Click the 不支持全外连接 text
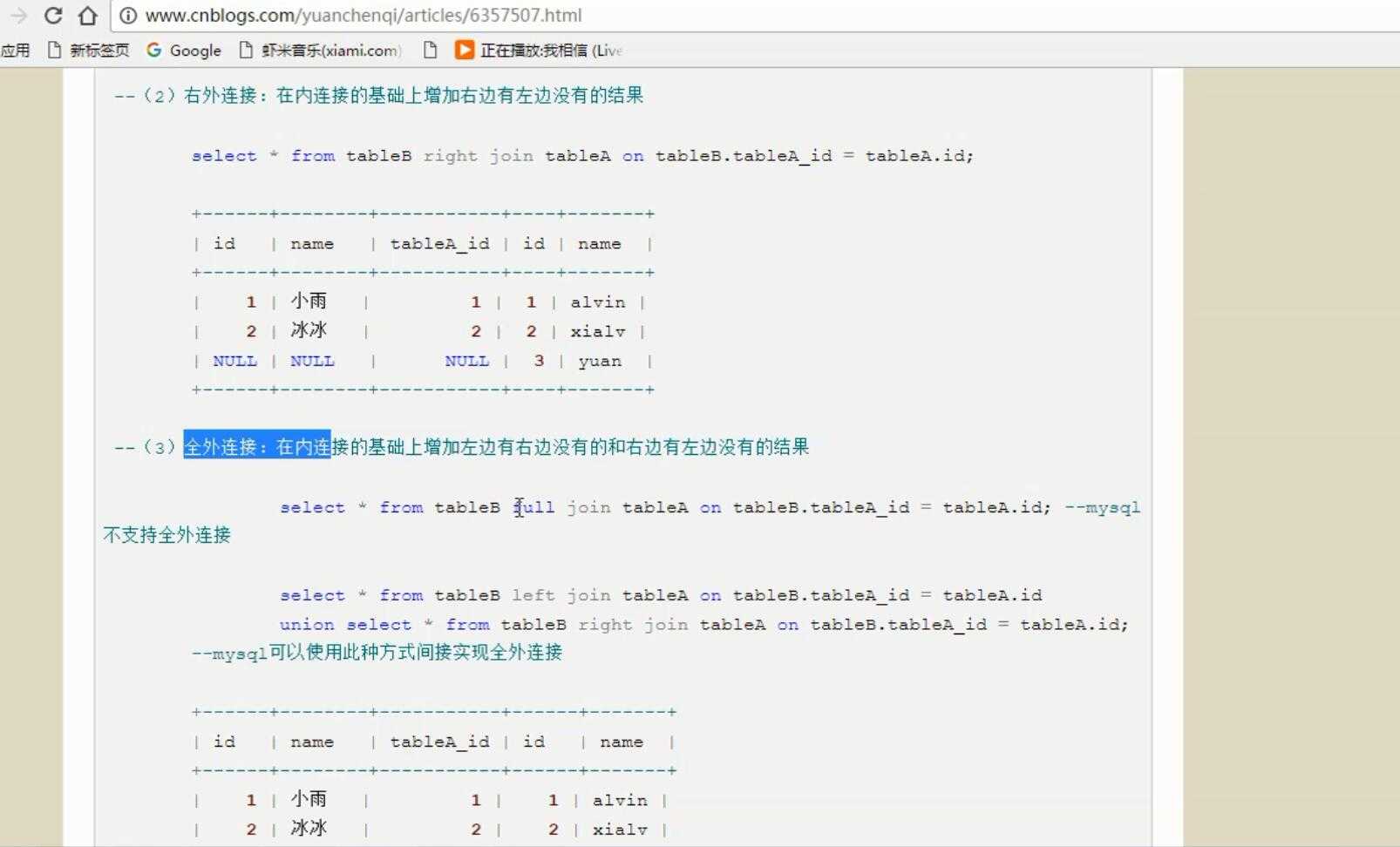Screen dimensions: 1400x847 click(x=167, y=535)
